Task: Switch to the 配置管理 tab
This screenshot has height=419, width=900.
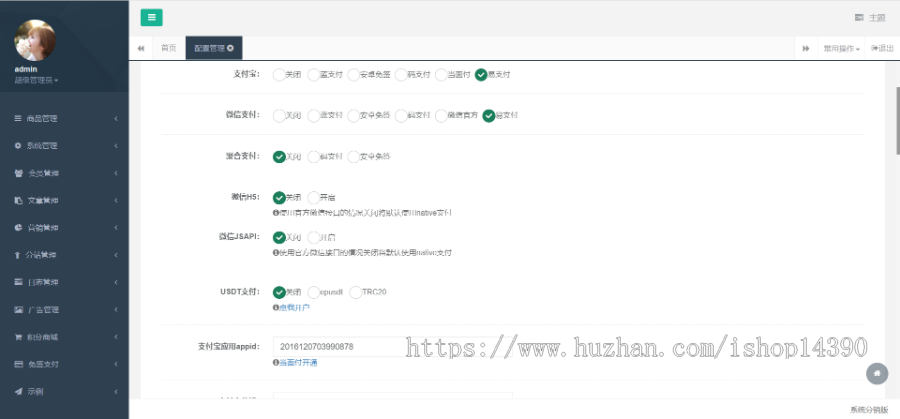Action: coord(214,48)
